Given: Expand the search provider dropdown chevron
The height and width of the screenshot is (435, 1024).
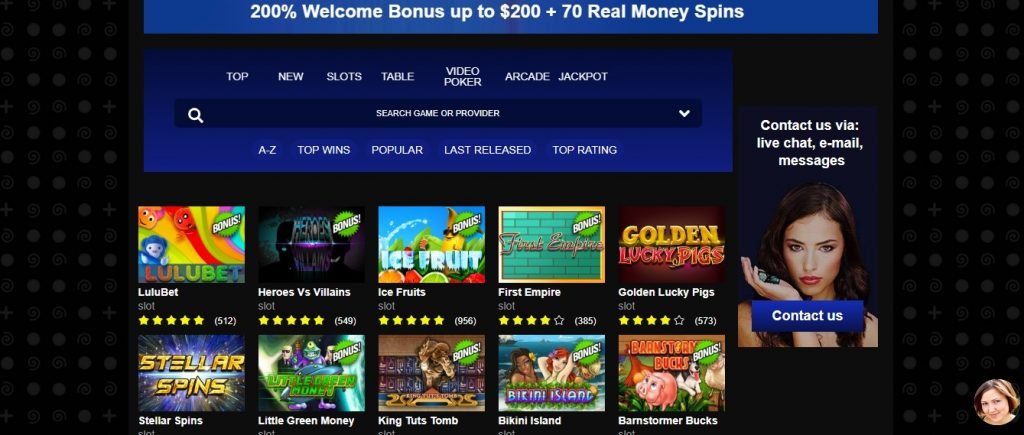Looking at the screenshot, I should pos(684,114).
